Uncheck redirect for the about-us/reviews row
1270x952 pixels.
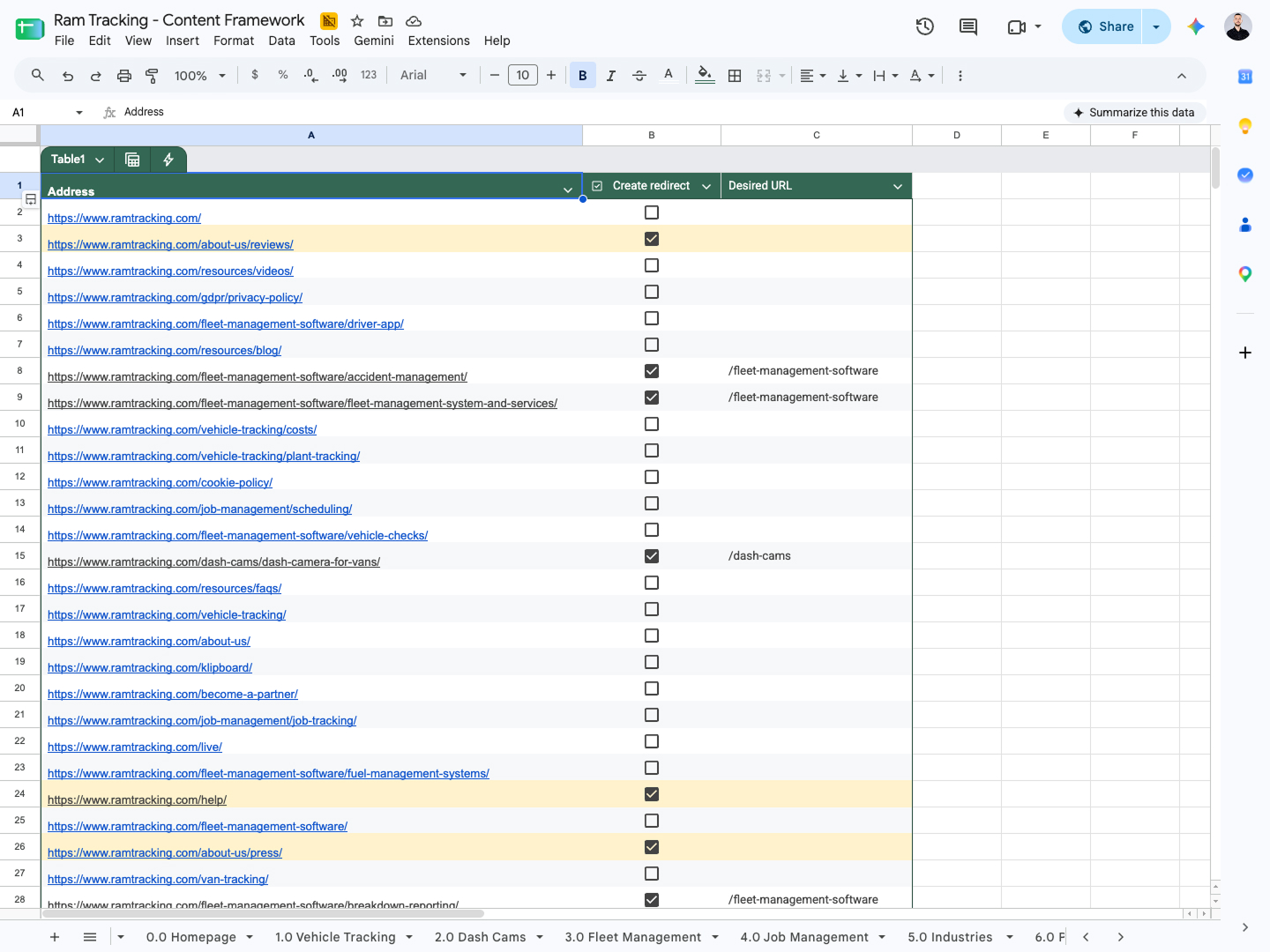[652, 239]
